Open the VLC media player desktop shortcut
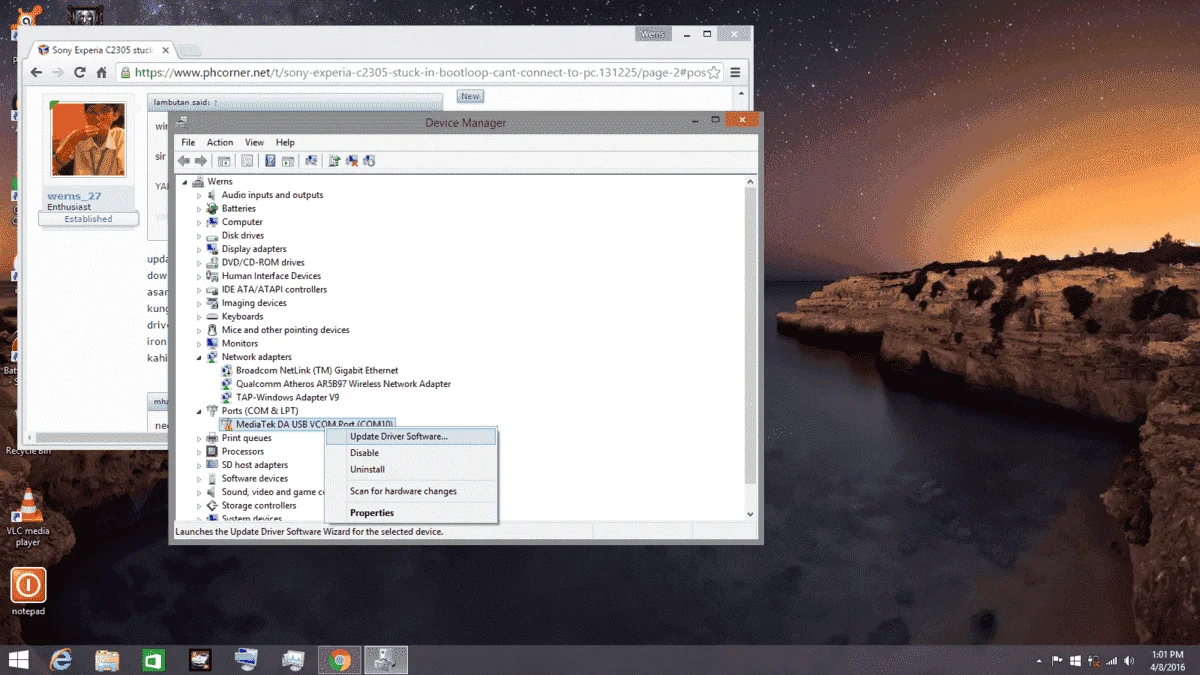The image size is (1200, 675). click(x=29, y=518)
